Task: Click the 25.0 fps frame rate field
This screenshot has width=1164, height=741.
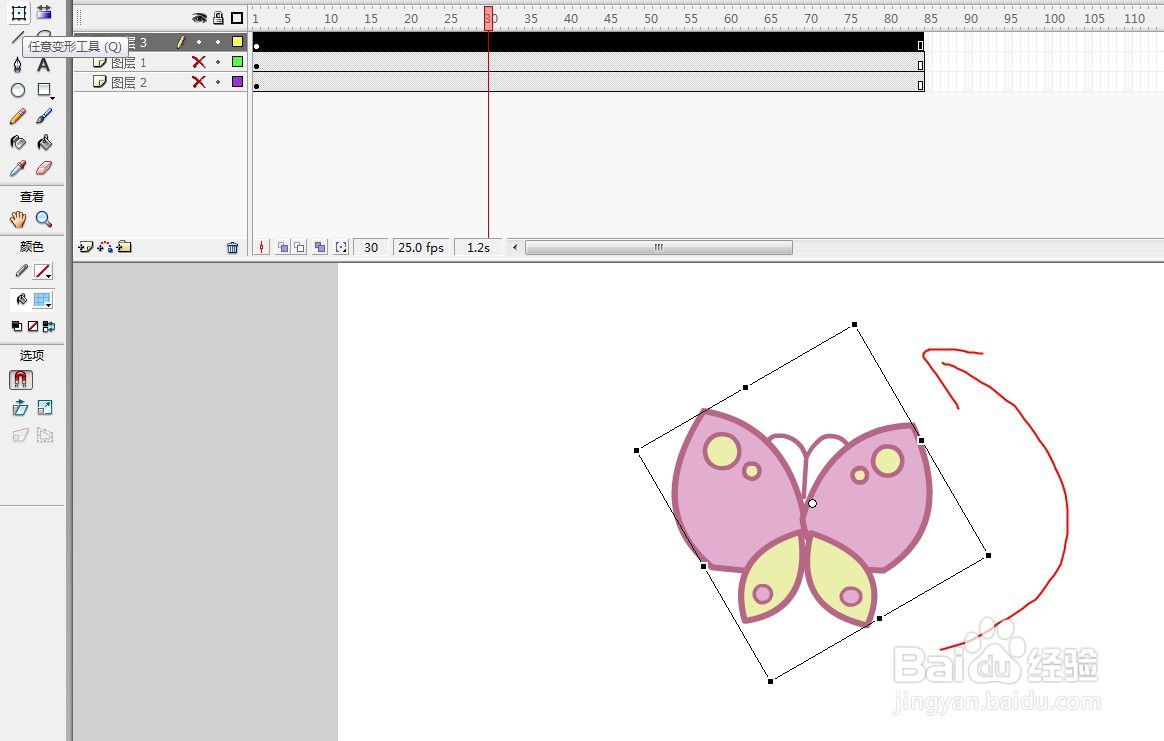Action: (x=421, y=247)
